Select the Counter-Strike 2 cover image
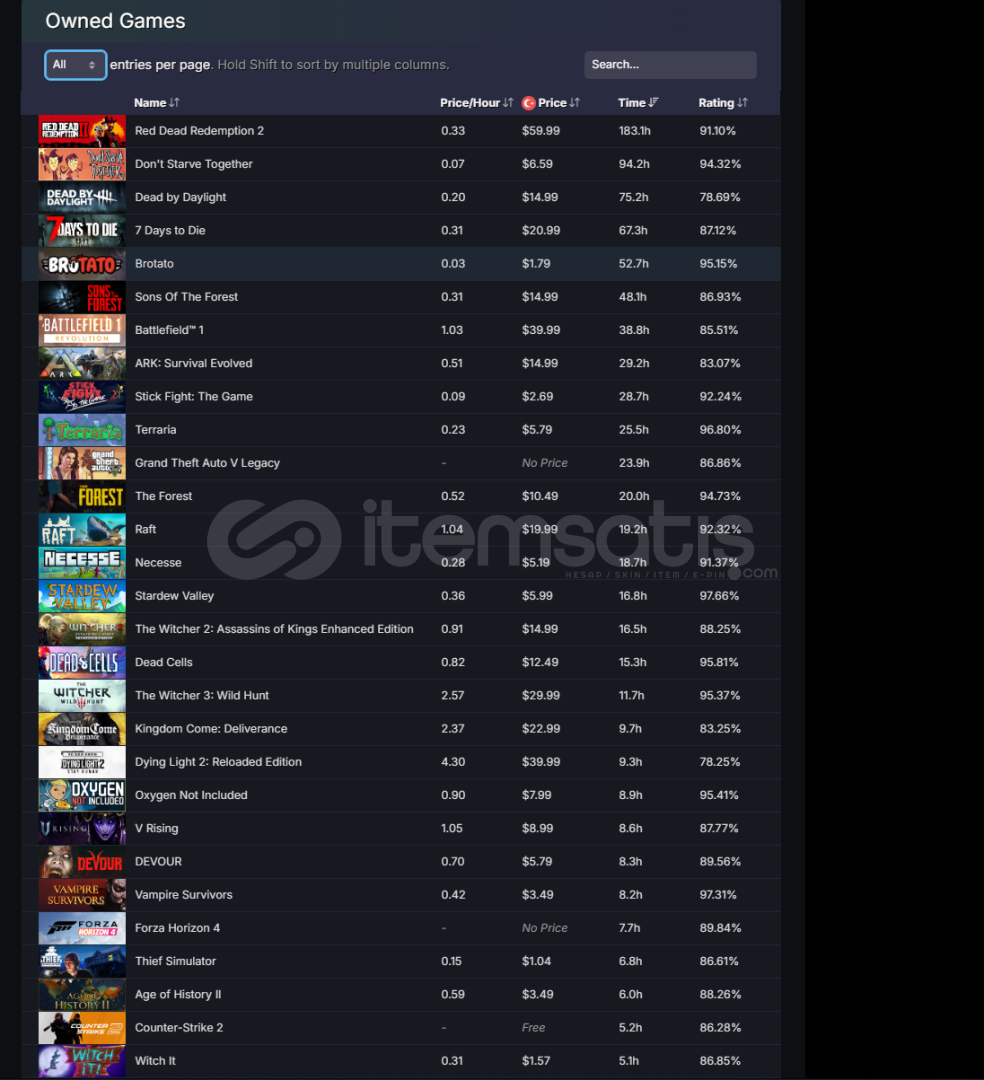This screenshot has height=1080, width=984. pos(82,1028)
